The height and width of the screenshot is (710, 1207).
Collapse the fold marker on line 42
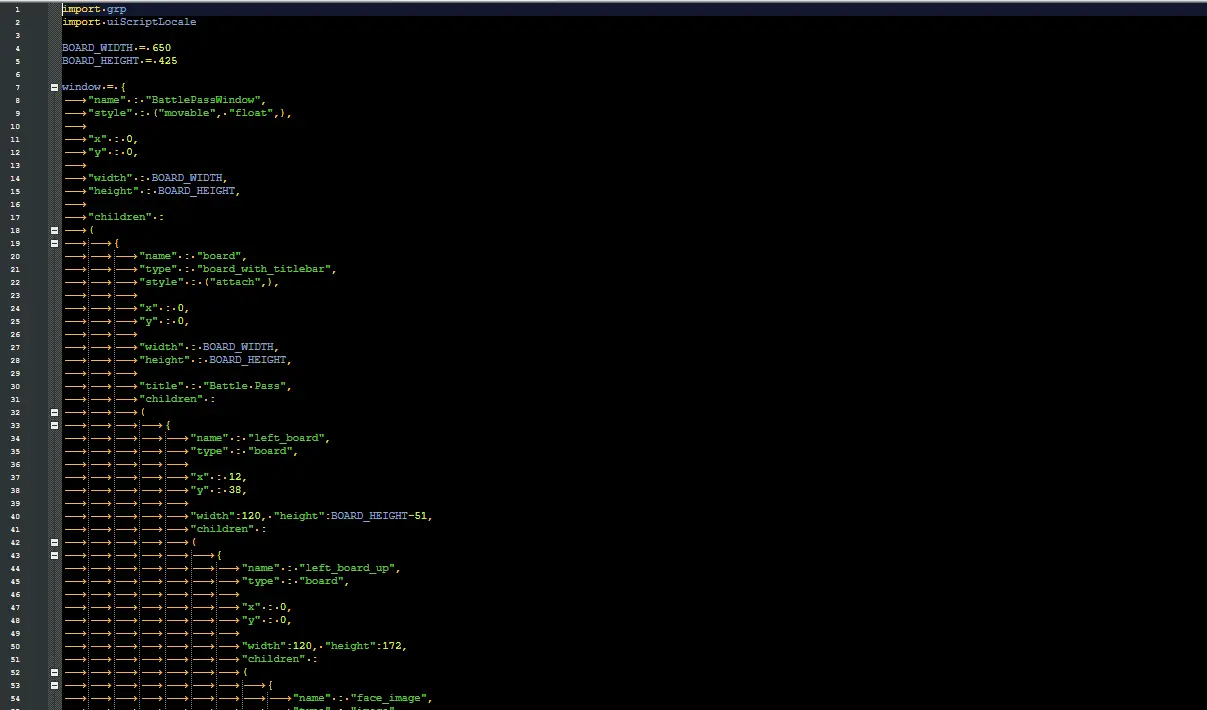point(54,542)
